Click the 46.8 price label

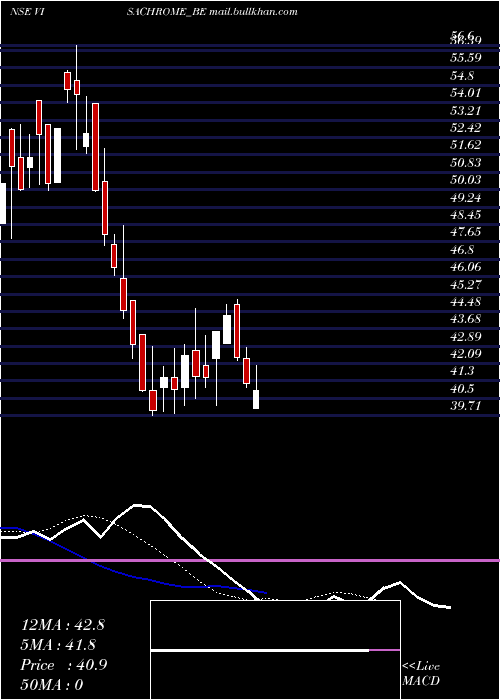[x=462, y=249]
